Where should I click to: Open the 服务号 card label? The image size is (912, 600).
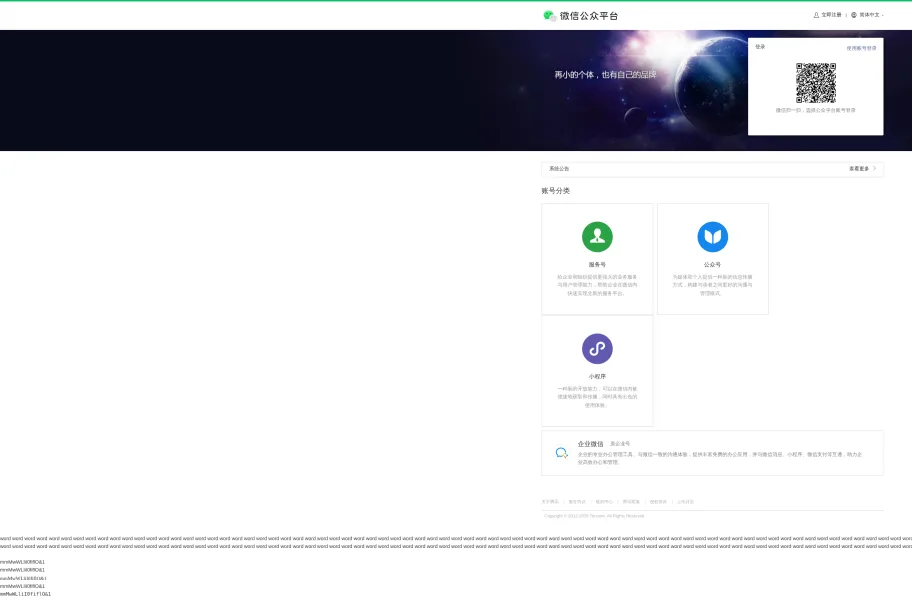tap(597, 265)
